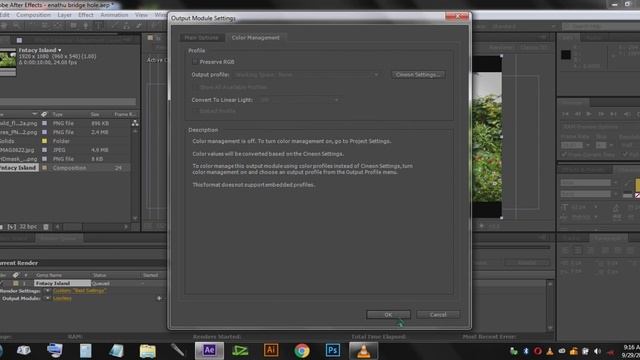Image resolution: width=640 pixels, height=360 pixels.
Task: Enable the Preserve RGB checkbox
Action: [x=195, y=62]
